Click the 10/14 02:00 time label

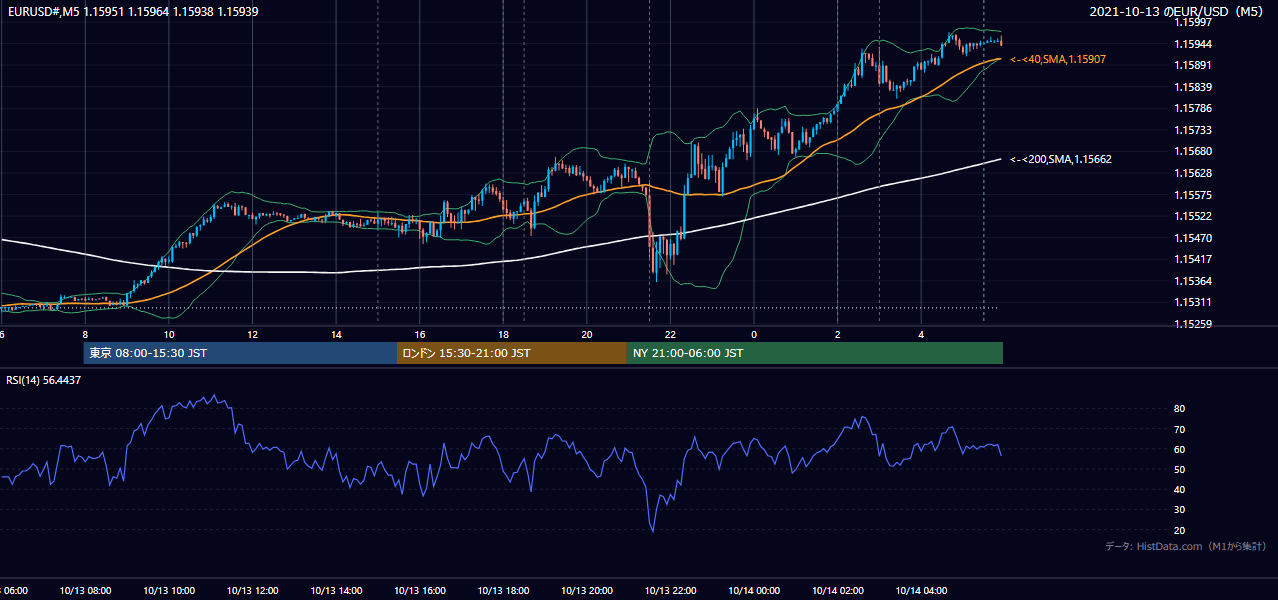(837, 590)
